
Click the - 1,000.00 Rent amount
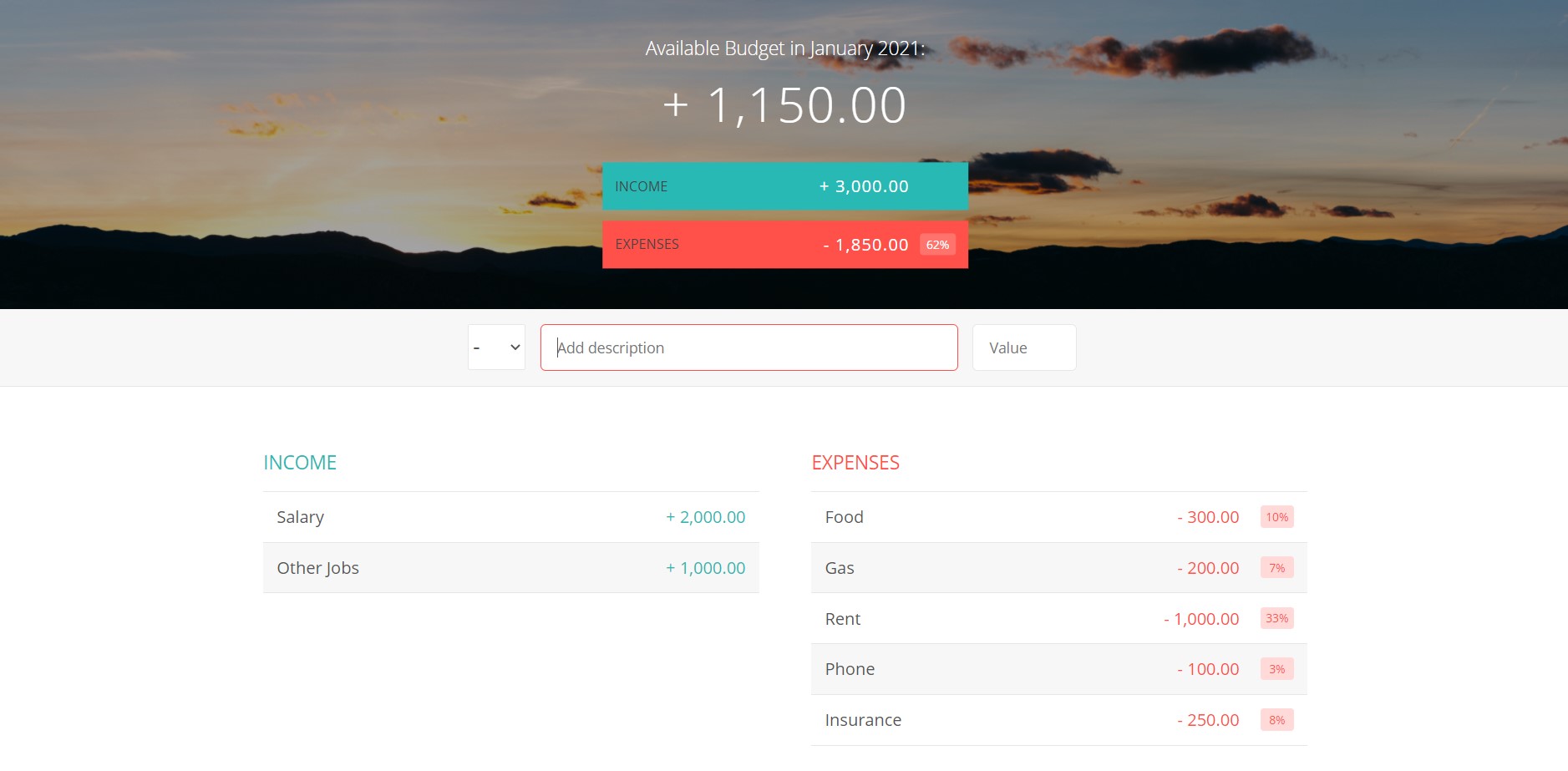pyautogui.click(x=1201, y=619)
